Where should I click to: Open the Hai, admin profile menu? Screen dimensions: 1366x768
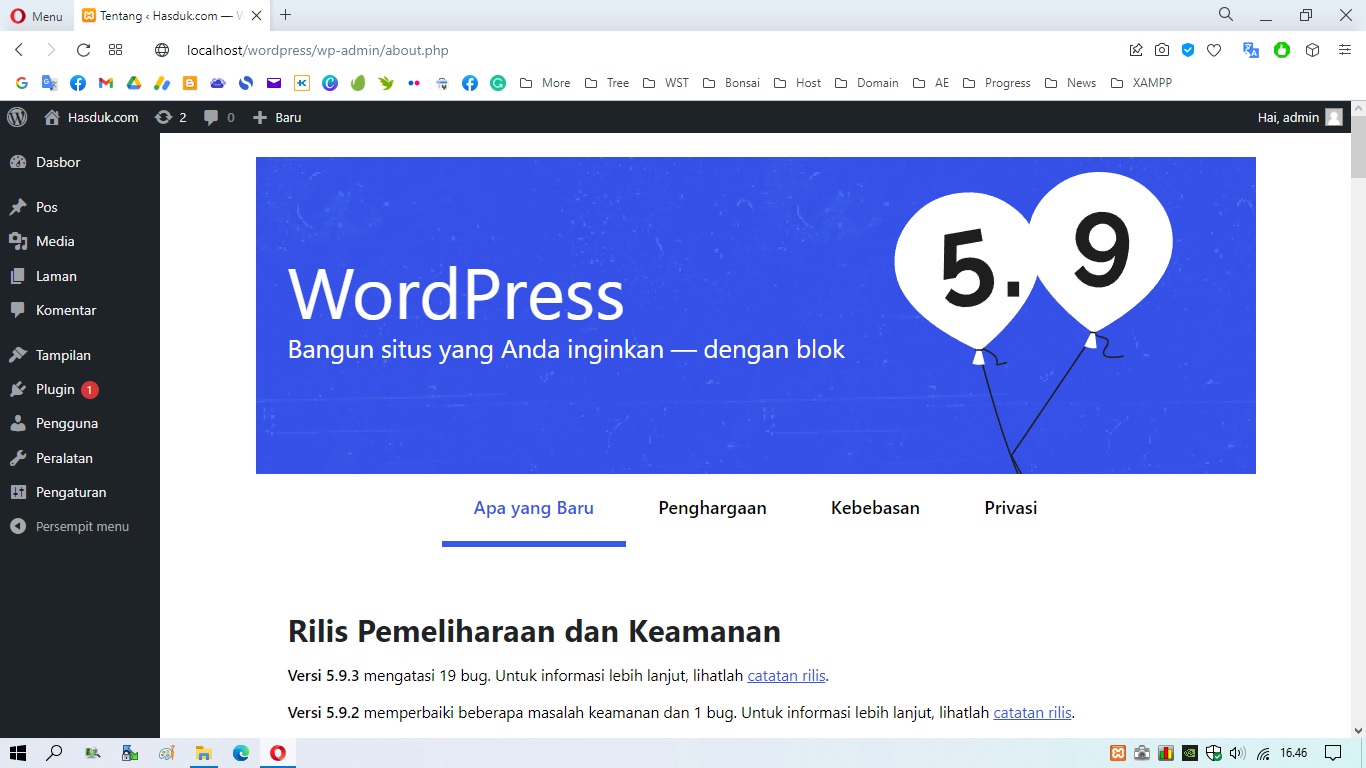click(x=1290, y=117)
